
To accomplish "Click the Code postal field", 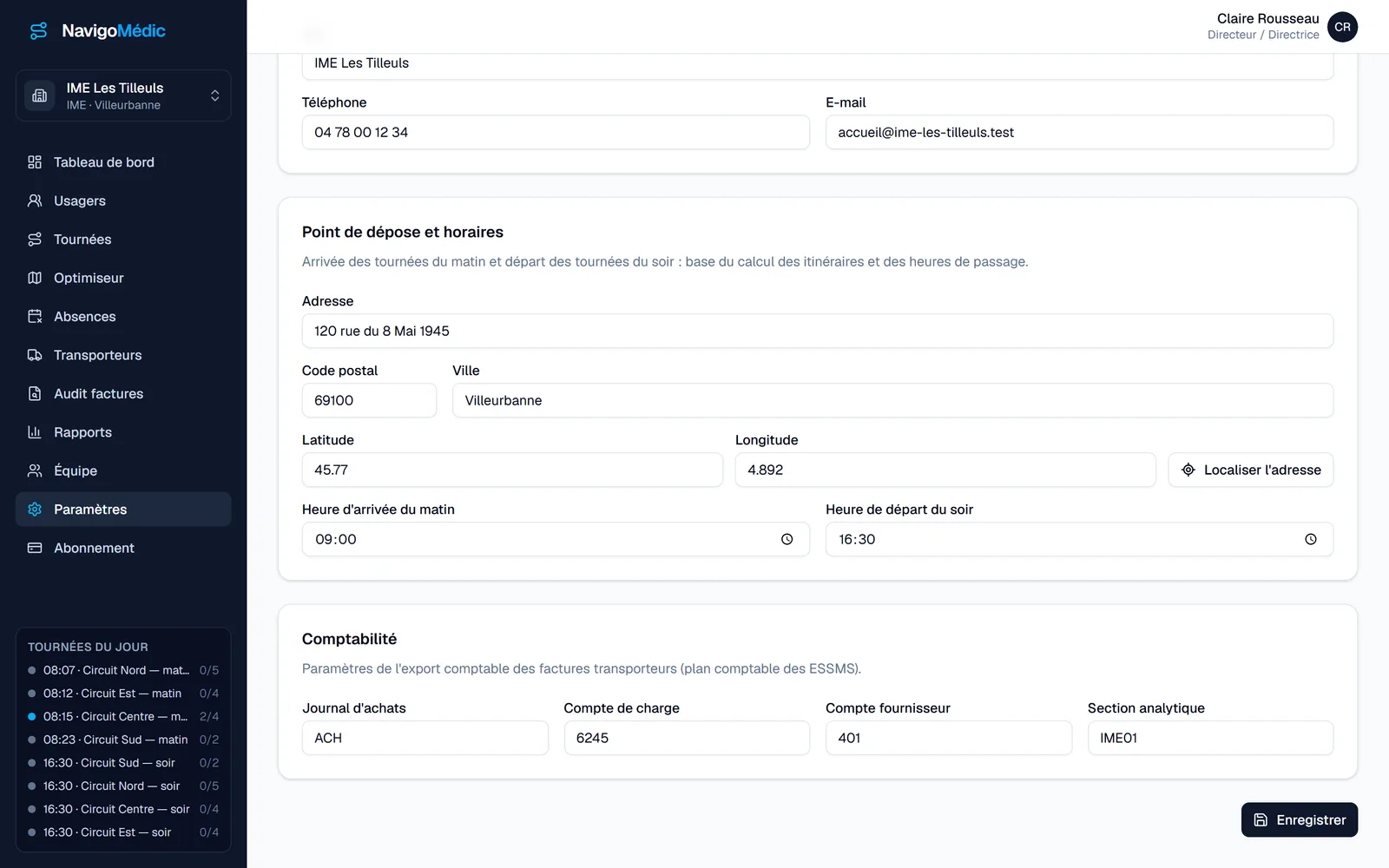I will [369, 400].
